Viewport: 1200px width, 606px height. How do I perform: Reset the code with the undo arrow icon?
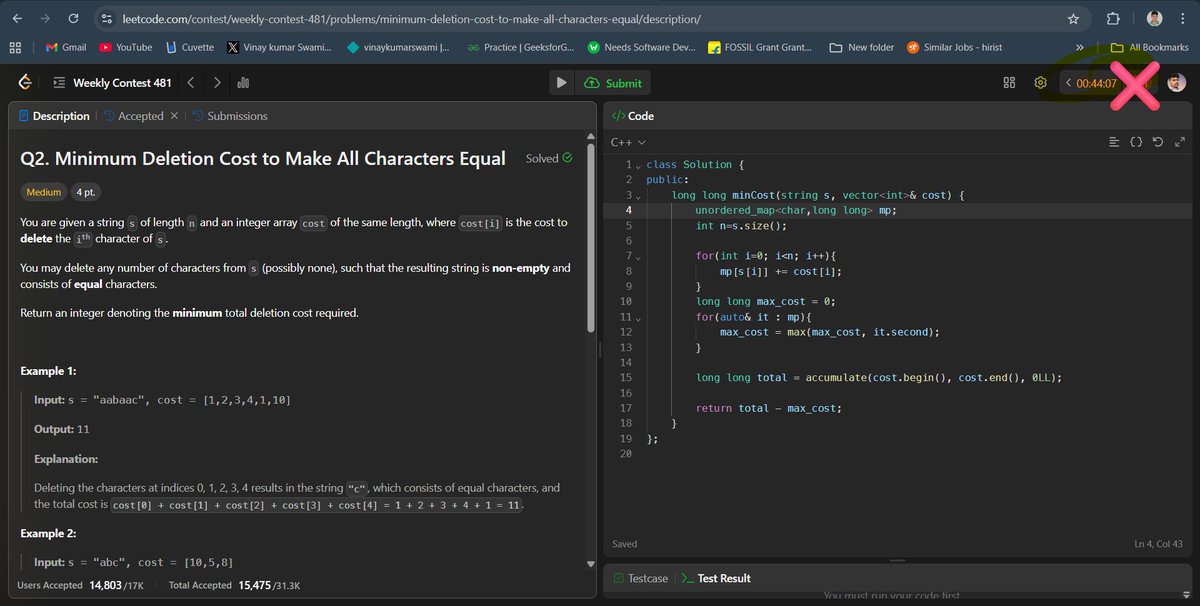tap(1157, 141)
